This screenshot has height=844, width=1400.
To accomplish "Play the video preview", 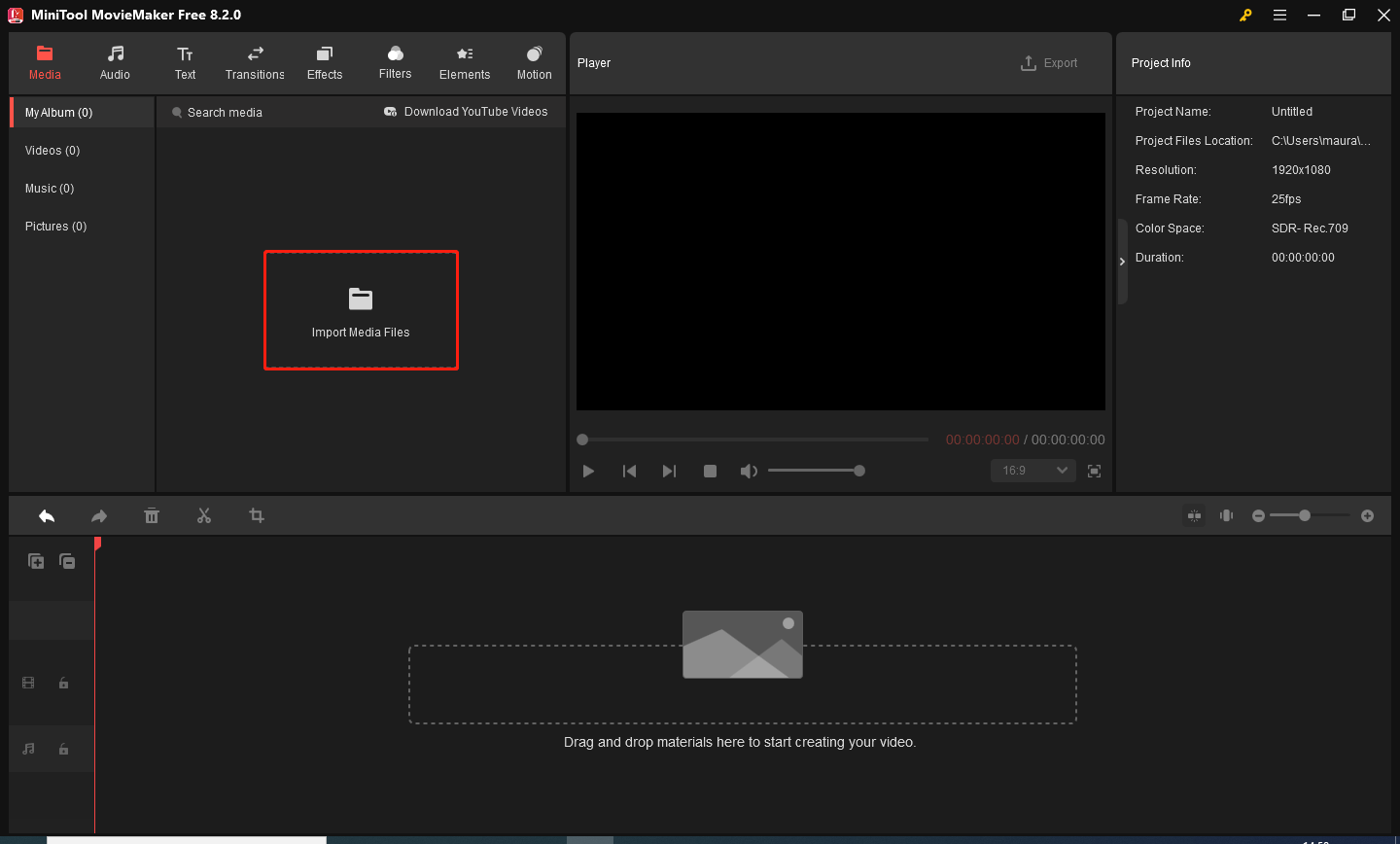I will 588,471.
